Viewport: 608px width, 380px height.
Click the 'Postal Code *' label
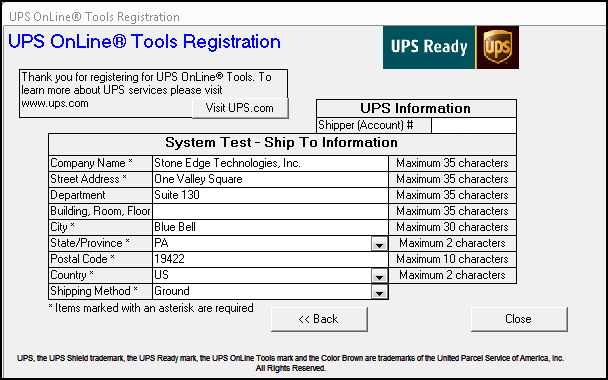coord(83,259)
